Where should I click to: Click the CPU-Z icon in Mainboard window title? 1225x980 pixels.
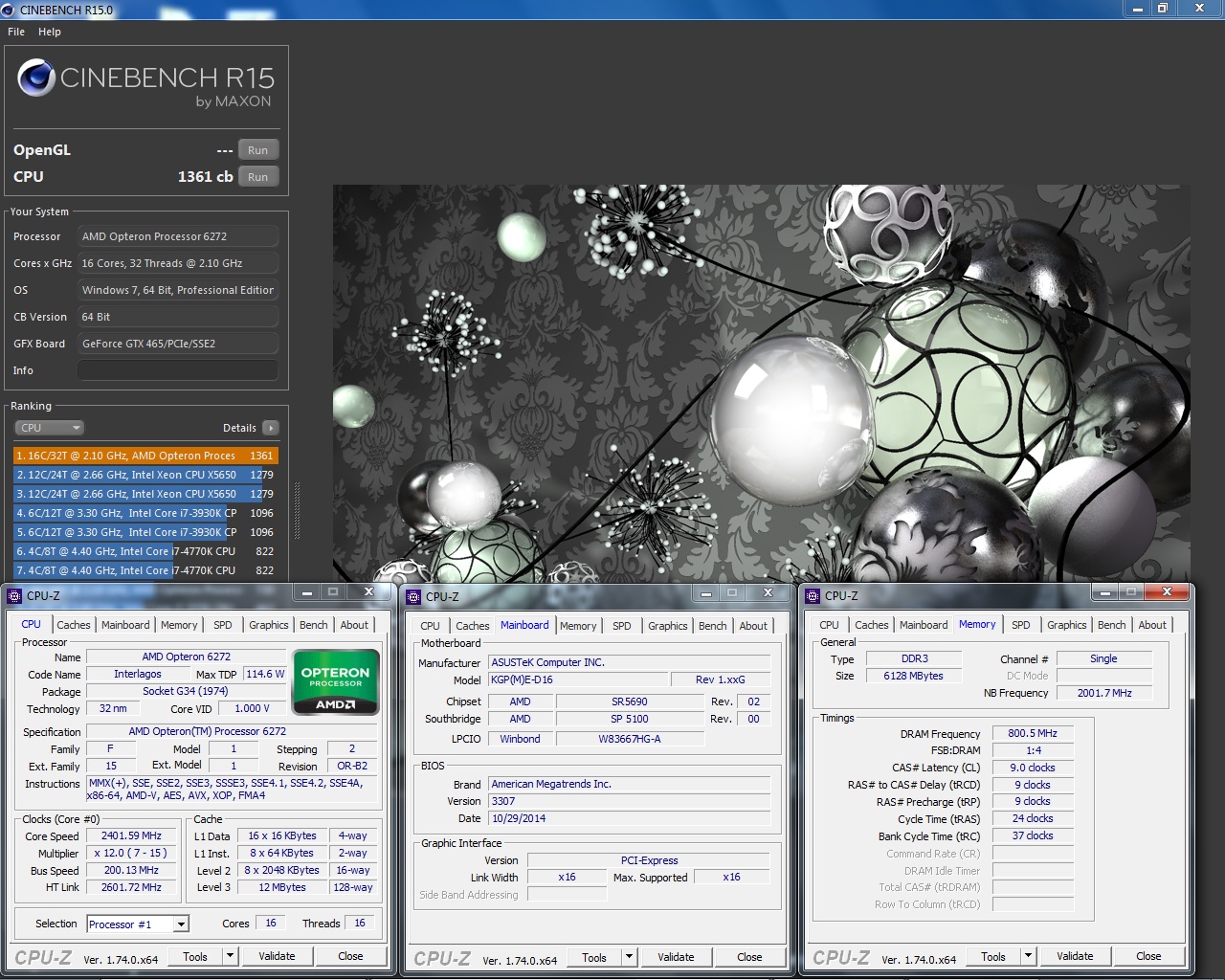click(413, 596)
